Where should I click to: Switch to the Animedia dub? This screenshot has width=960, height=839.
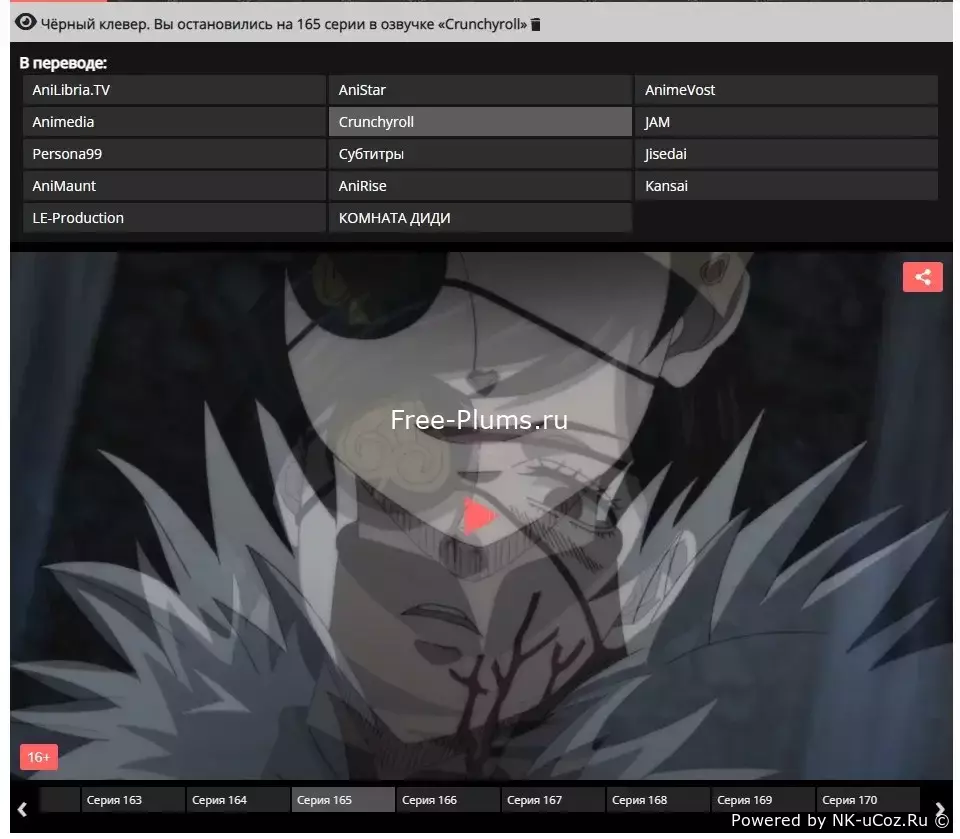click(x=174, y=122)
